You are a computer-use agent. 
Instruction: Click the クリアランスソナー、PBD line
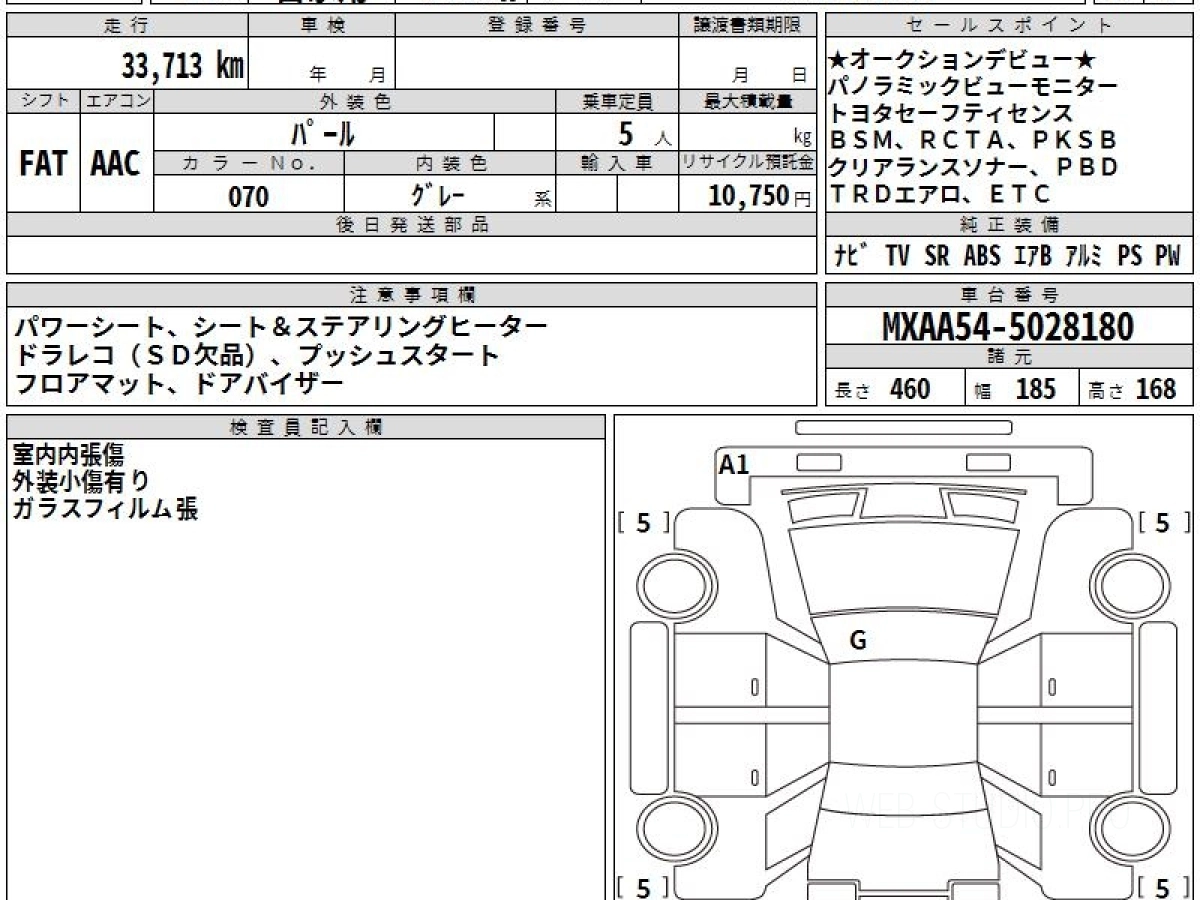pos(974,167)
